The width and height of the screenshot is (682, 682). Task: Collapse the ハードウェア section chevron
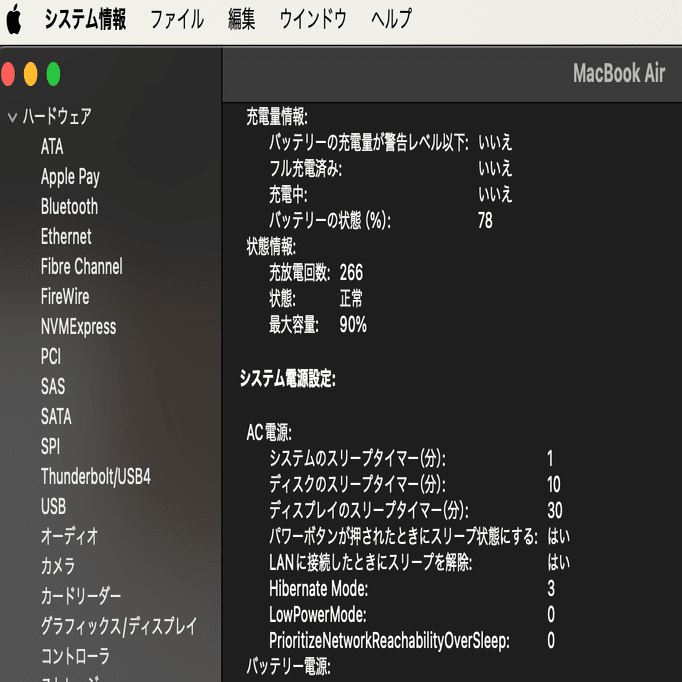12,117
